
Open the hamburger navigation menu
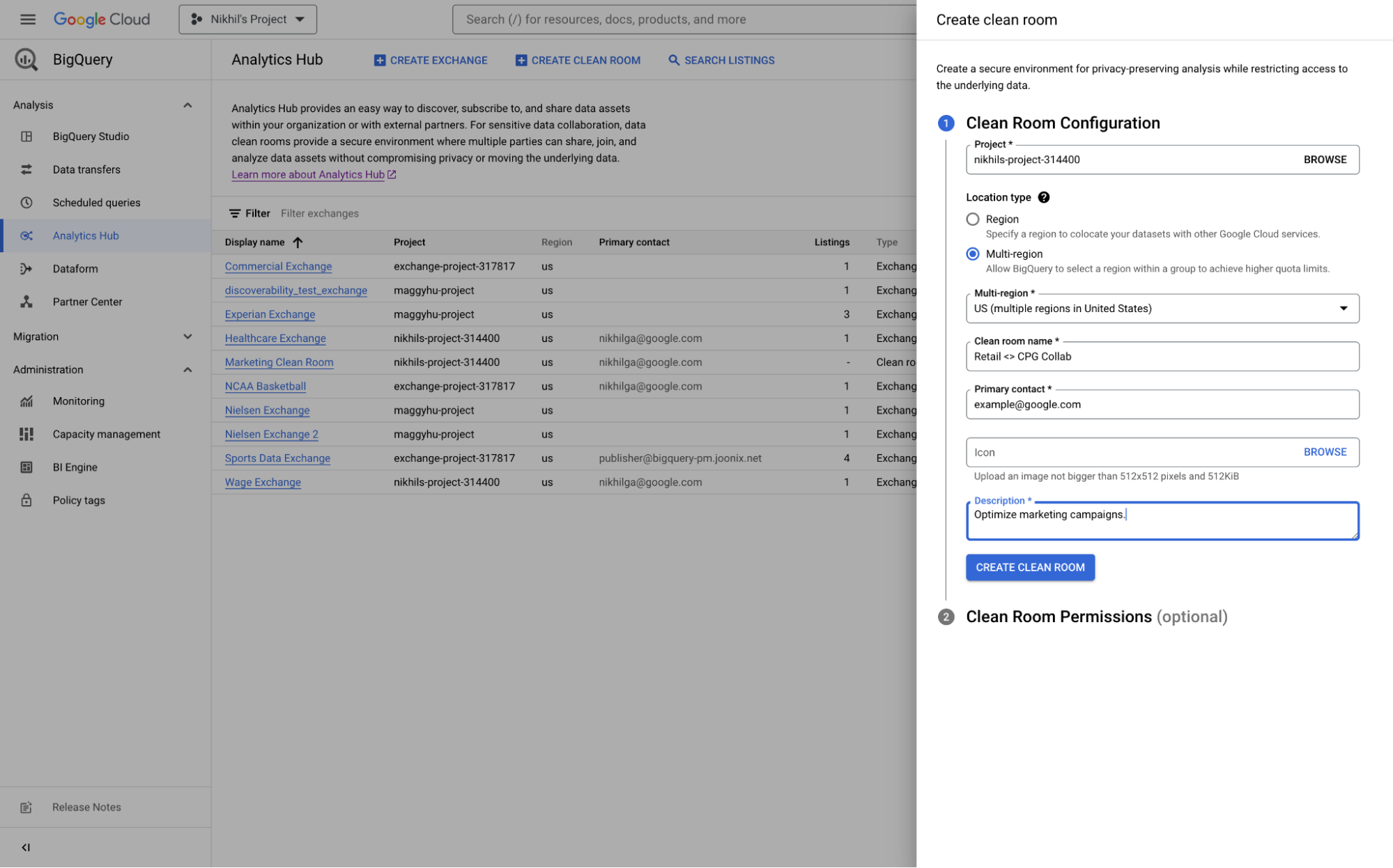pyautogui.click(x=28, y=20)
